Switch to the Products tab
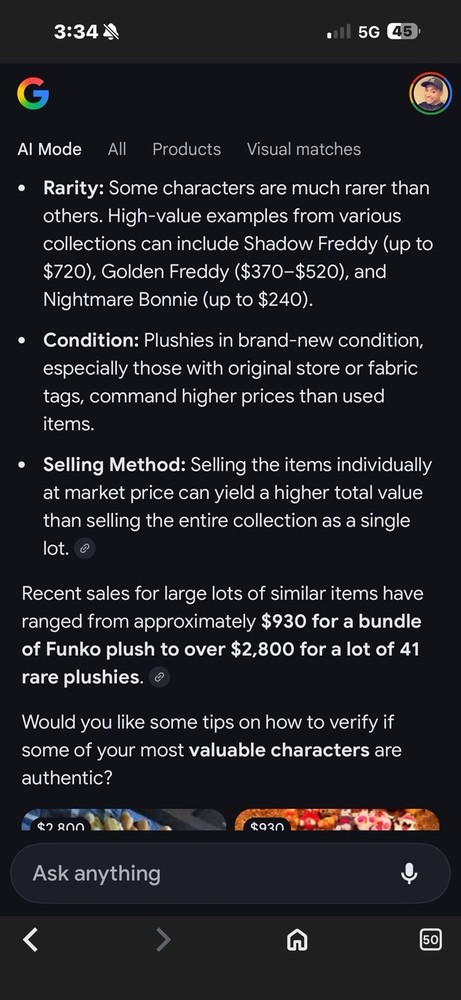This screenshot has width=461, height=1000. coord(187,149)
